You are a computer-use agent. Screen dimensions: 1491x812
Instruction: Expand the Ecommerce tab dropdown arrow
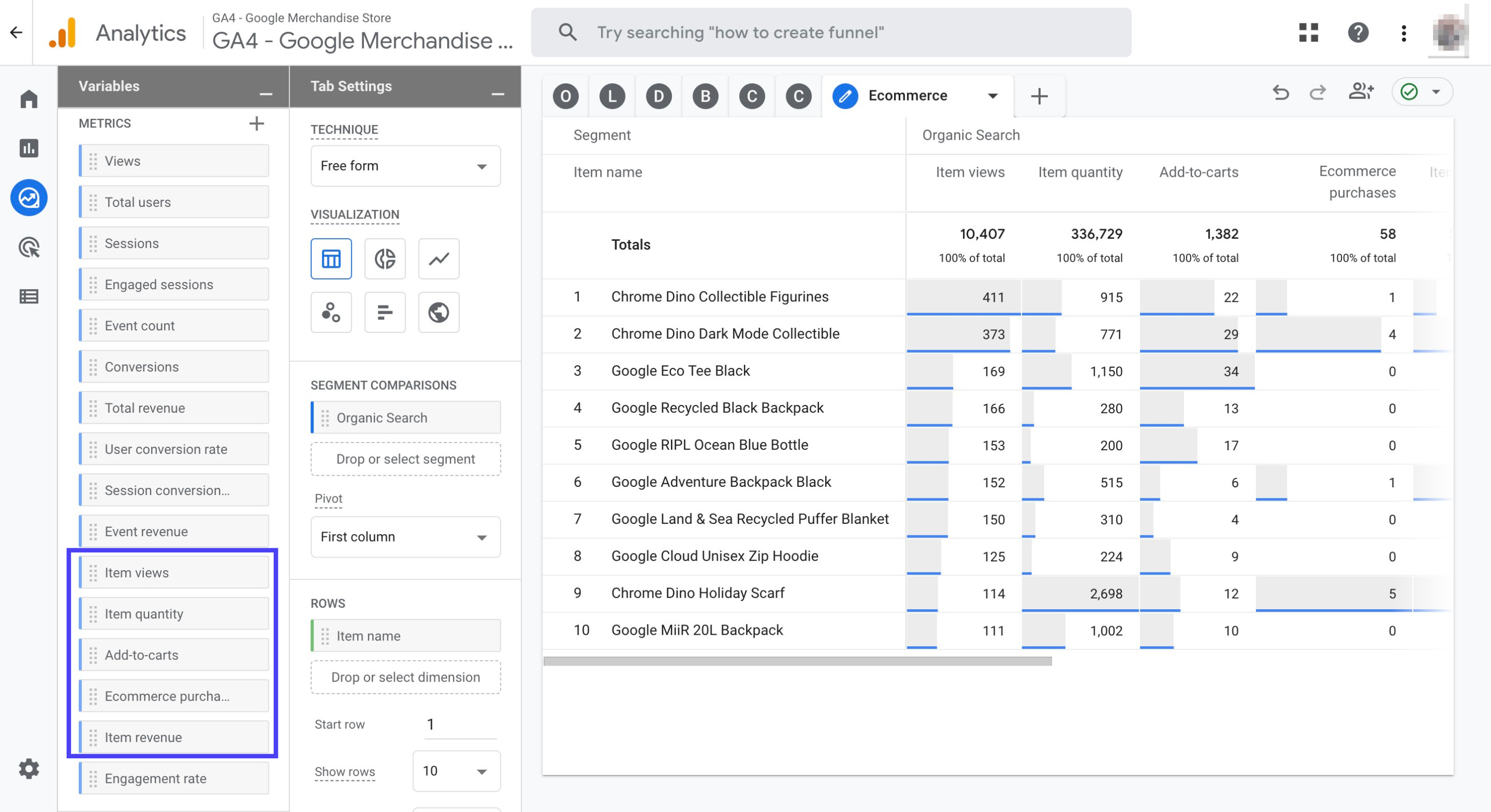coord(993,96)
